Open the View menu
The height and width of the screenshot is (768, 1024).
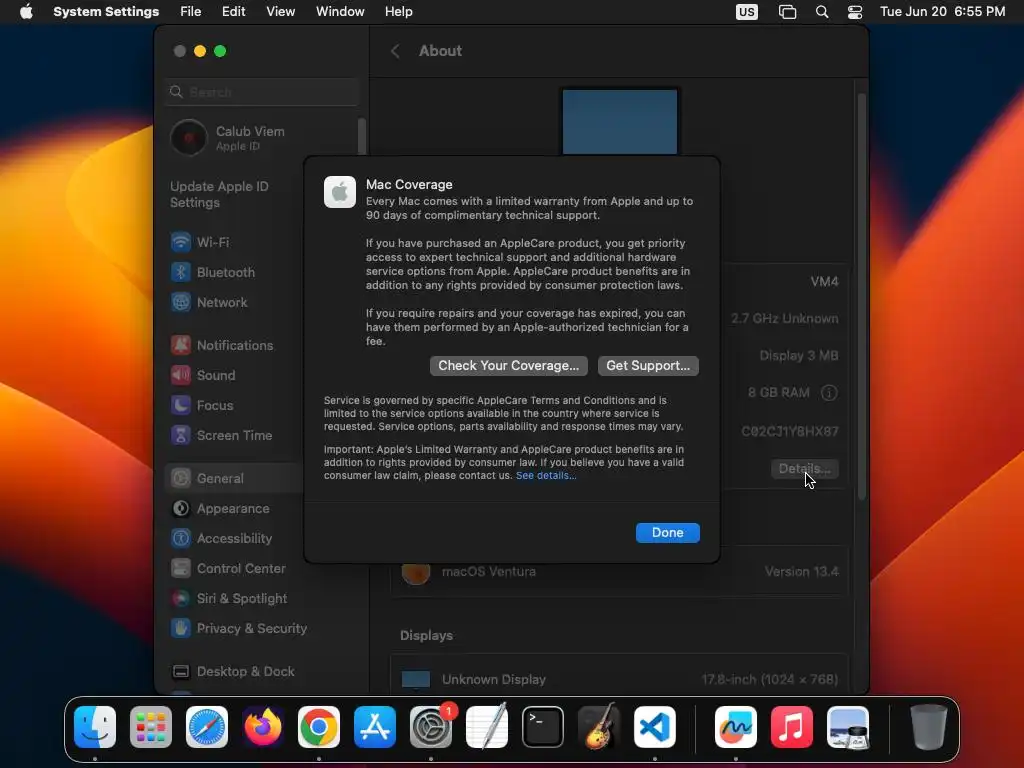(280, 12)
